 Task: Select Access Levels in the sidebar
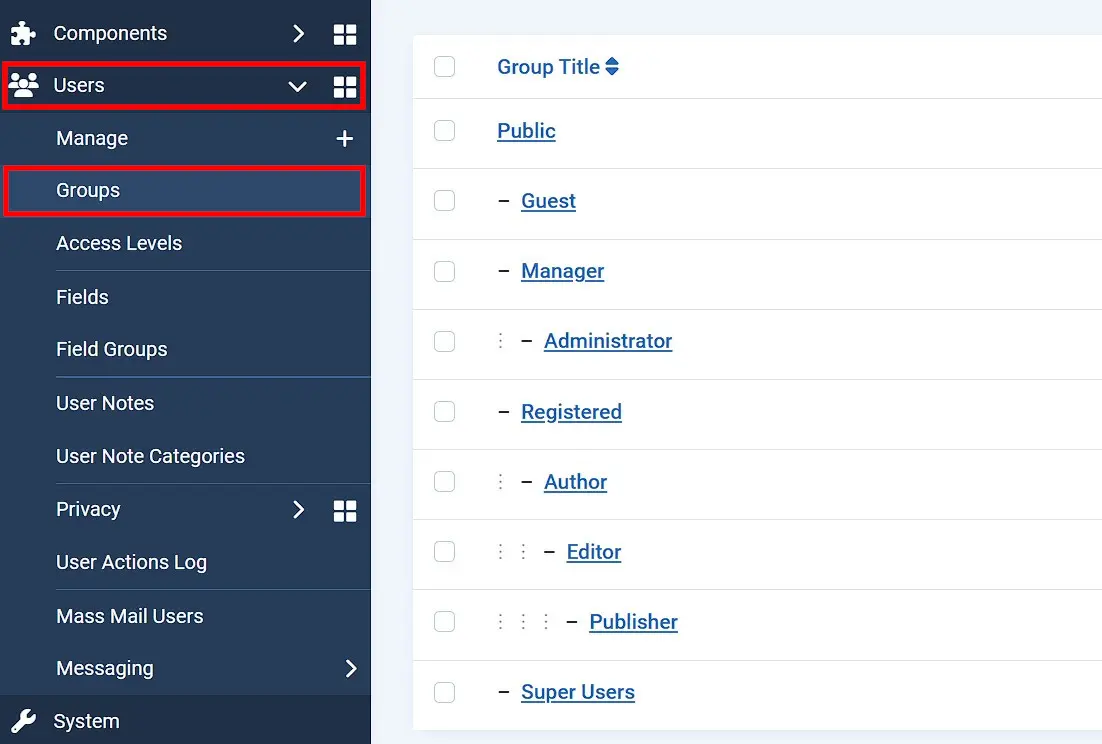(119, 243)
